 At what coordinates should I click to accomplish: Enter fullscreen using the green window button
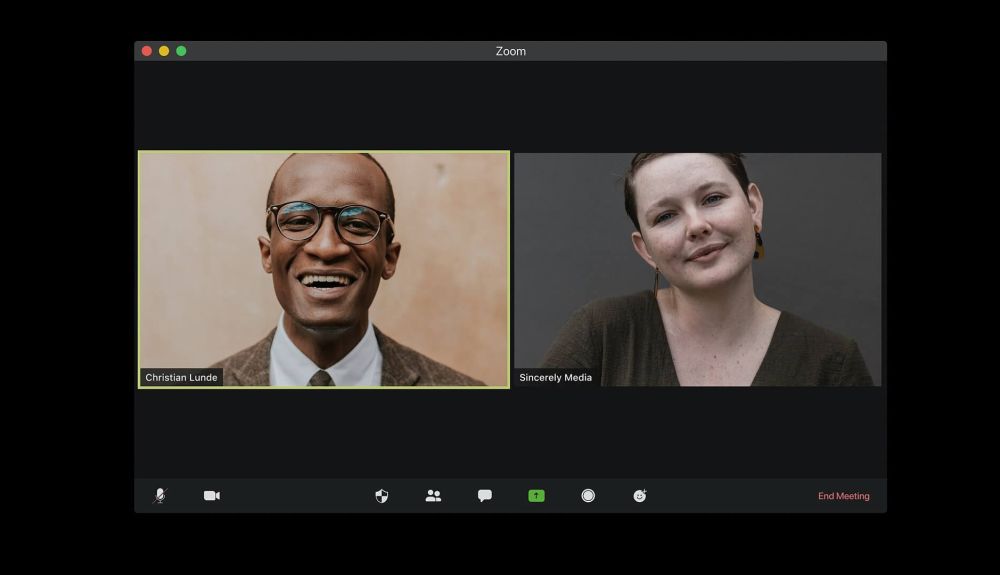click(181, 51)
